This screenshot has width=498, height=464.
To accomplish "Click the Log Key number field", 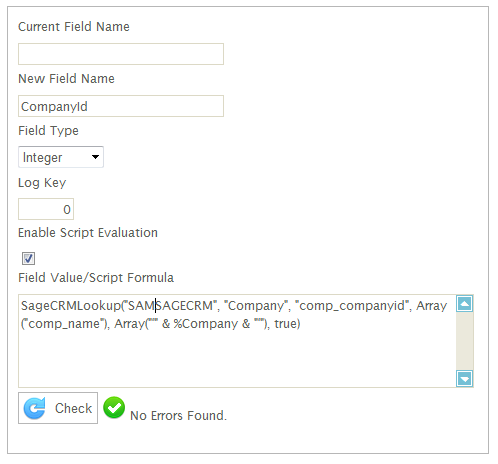I will (x=46, y=209).
